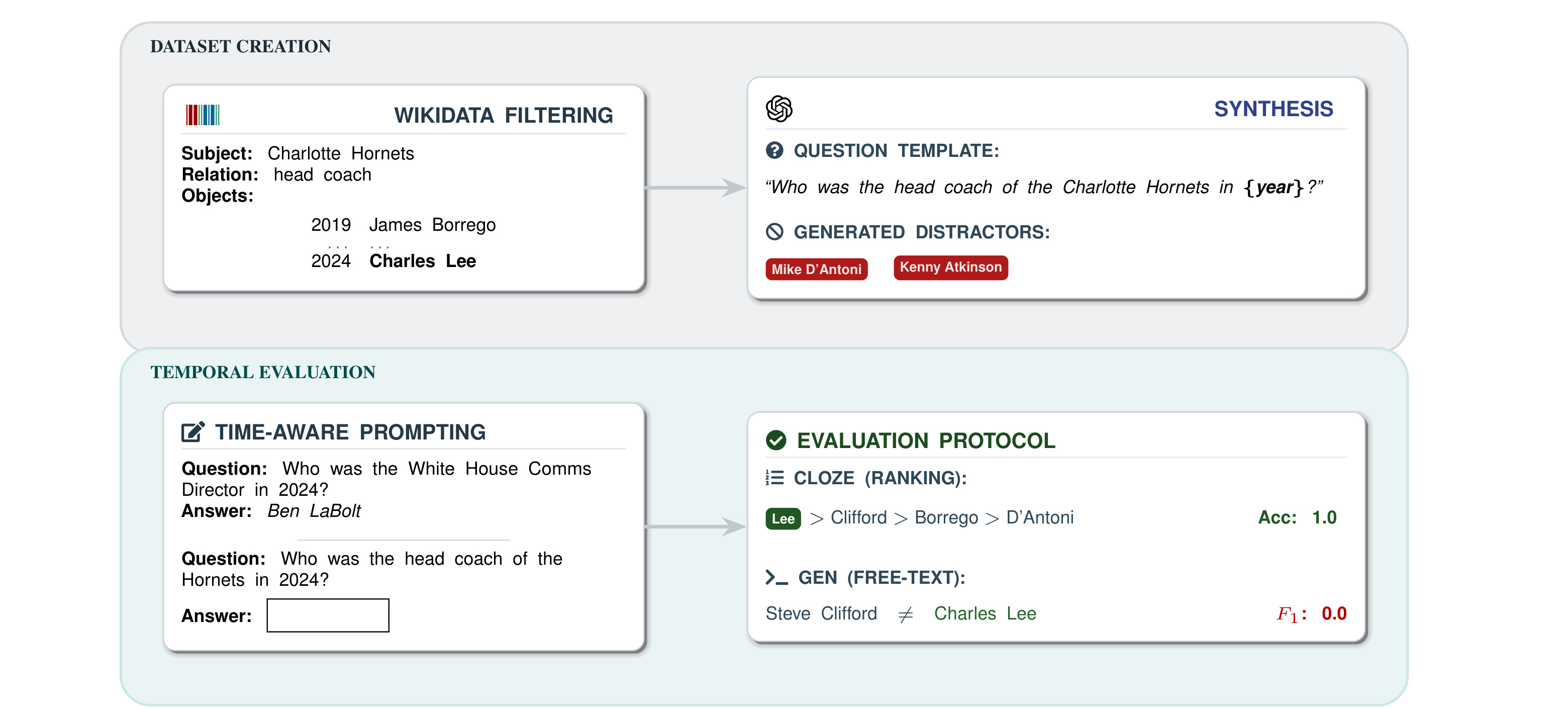Click the terminal prompt icon beside Gen
Viewport: 1568px width, 709px height.
776,577
